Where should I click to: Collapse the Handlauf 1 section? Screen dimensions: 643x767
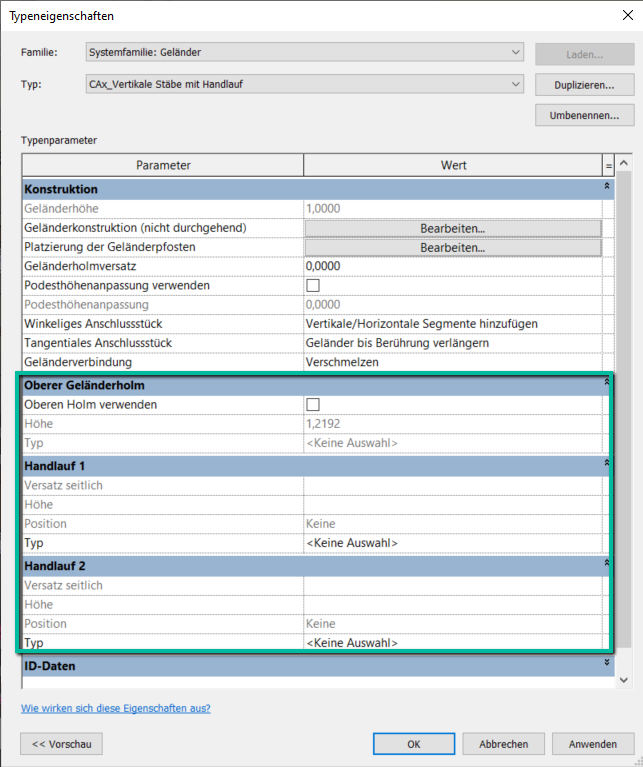pos(606,465)
